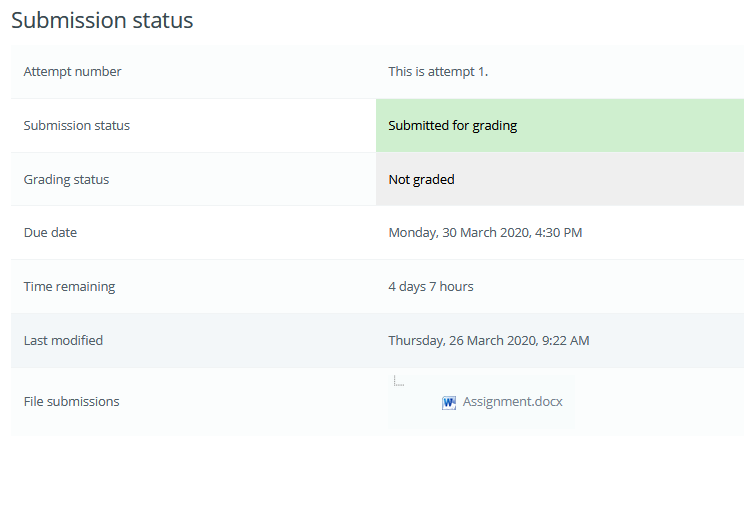Image resolution: width=744 pixels, height=524 pixels.
Task: Select the "File submissions" row label
Action: coord(71,402)
